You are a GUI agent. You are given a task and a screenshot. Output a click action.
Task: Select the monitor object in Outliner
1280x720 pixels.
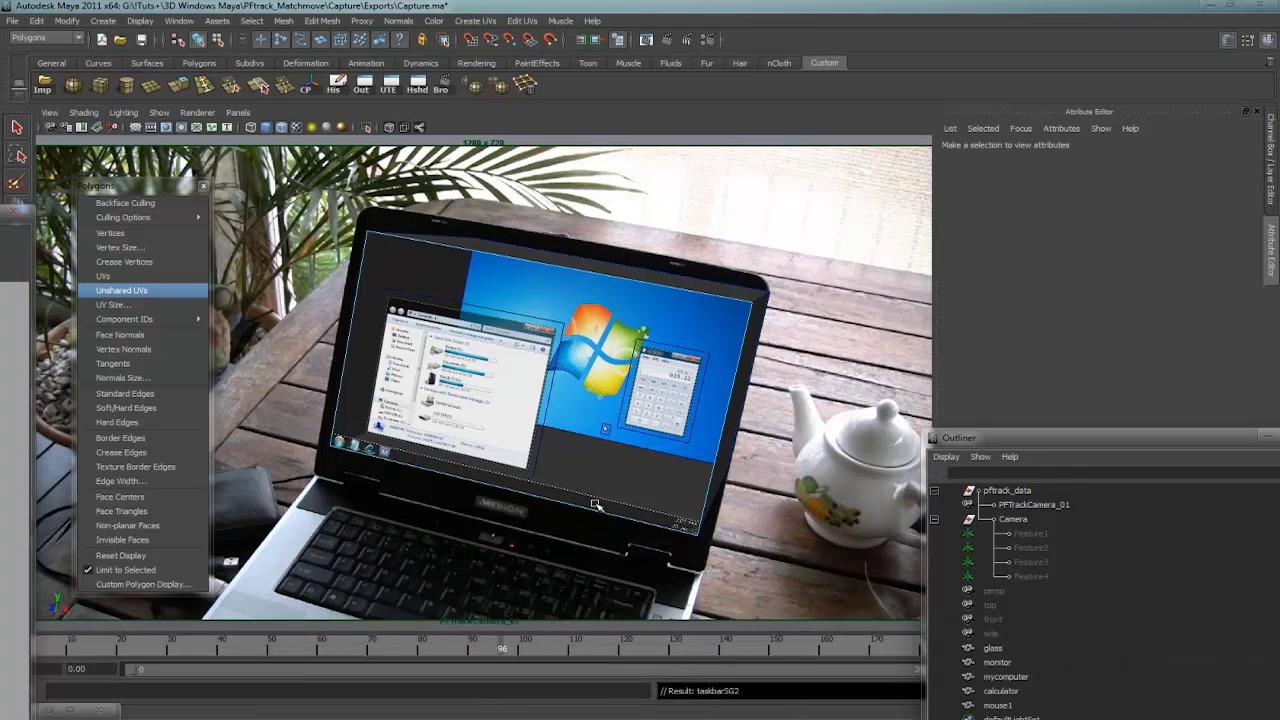click(997, 662)
